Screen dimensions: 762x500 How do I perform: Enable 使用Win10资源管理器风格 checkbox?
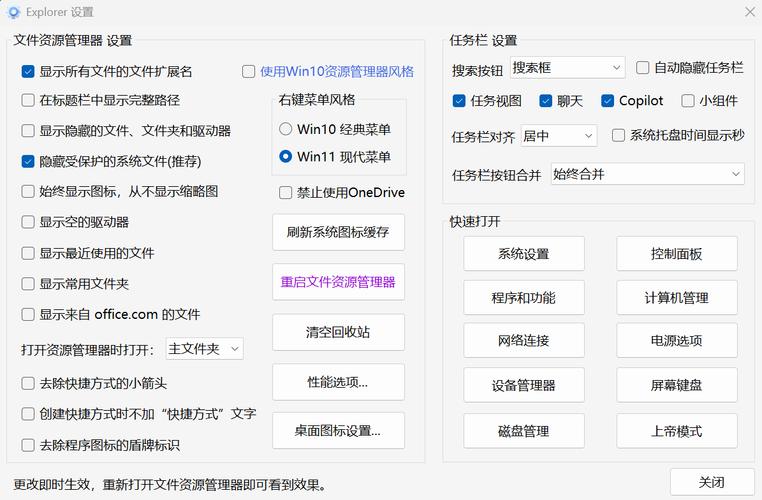(x=248, y=71)
